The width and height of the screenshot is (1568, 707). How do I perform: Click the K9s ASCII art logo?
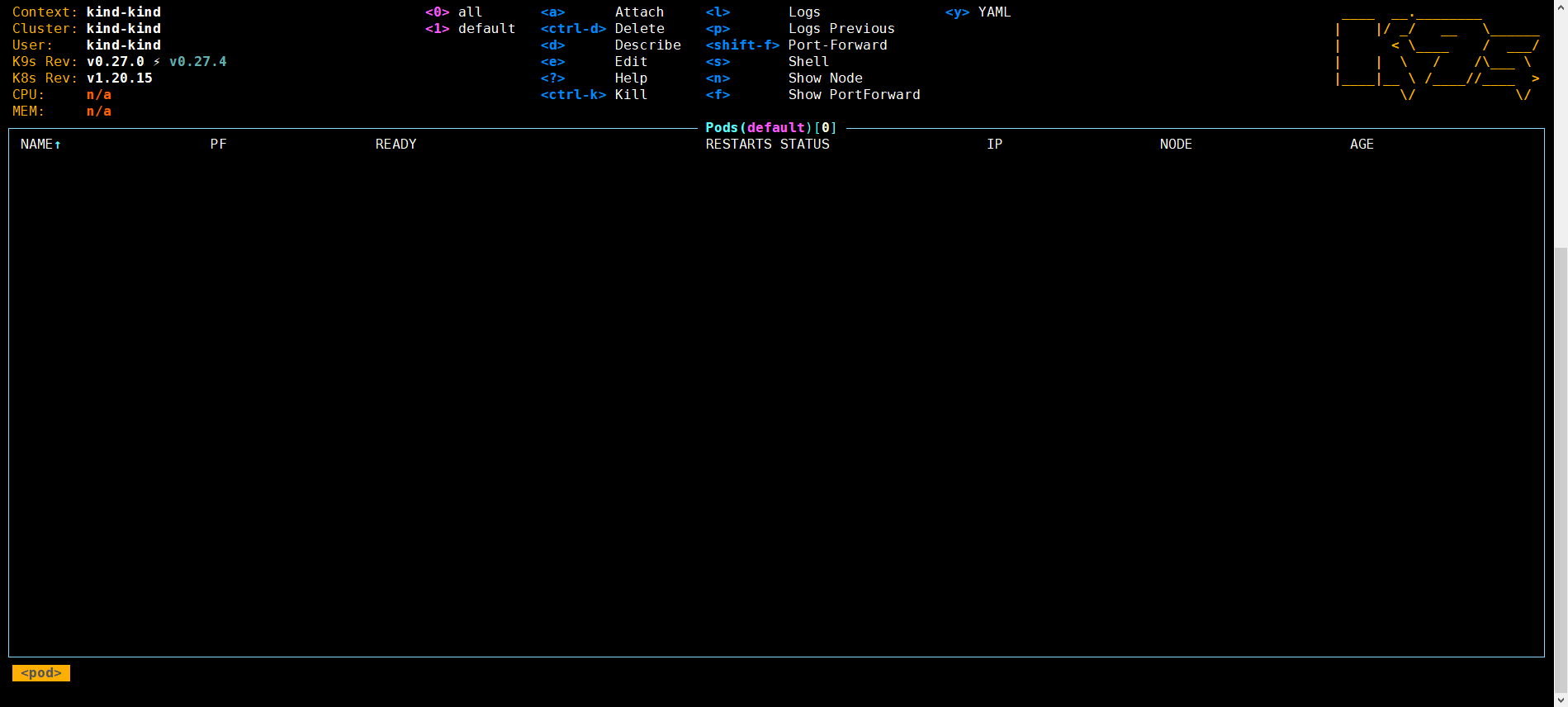[x=1437, y=55]
